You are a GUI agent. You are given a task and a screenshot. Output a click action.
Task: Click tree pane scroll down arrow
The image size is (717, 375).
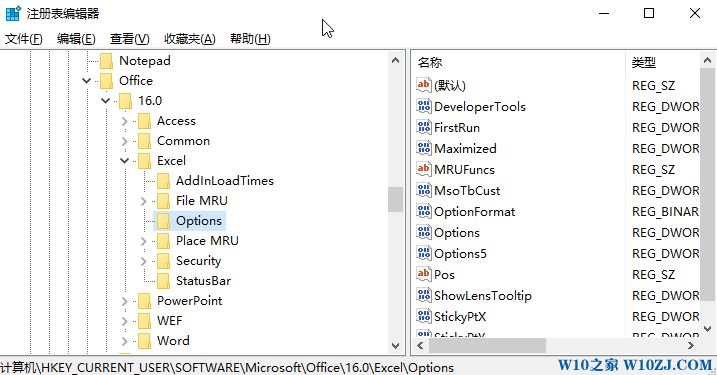[x=396, y=346]
